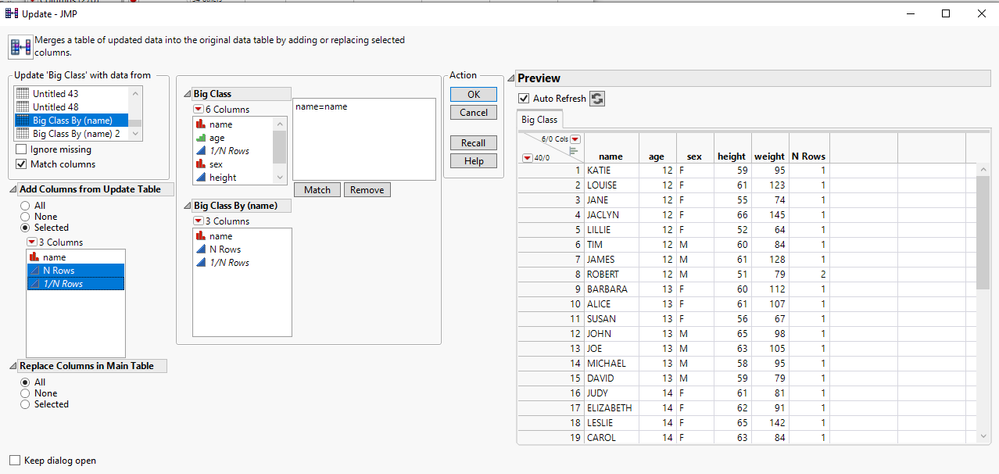Open the Add Columns 3 Columns red triangle menu

click(31, 242)
